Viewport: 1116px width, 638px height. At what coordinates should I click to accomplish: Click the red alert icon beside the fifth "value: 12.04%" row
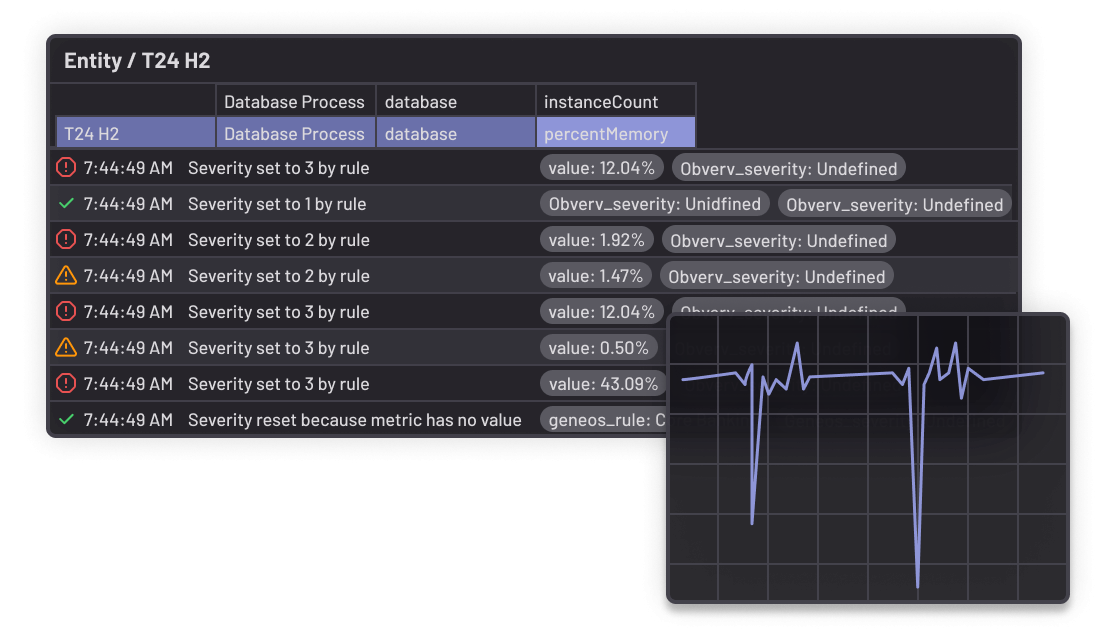pos(66,311)
